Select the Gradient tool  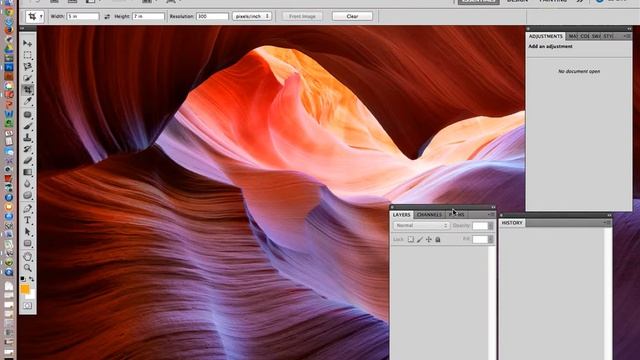[27, 172]
